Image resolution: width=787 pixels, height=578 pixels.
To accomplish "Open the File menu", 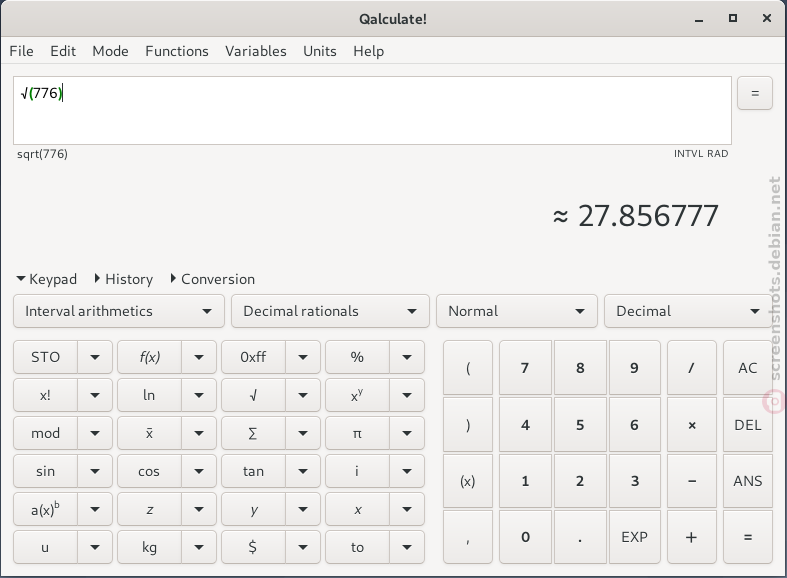I will pos(22,51).
